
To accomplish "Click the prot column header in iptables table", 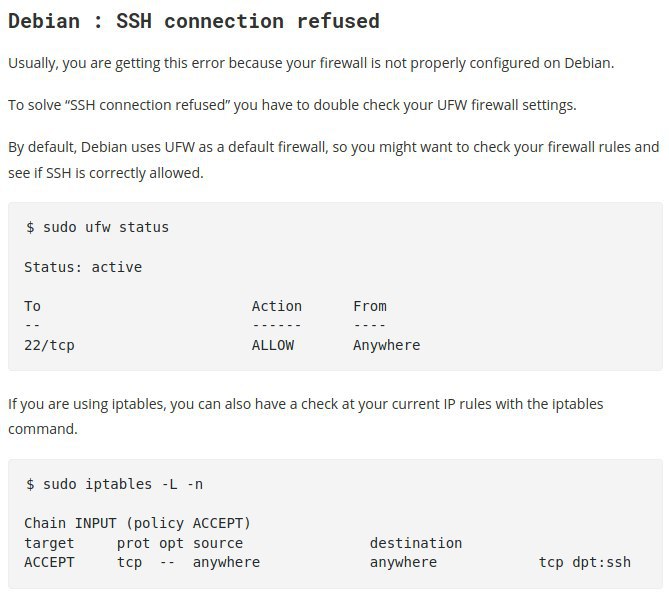I will click(x=133, y=543).
